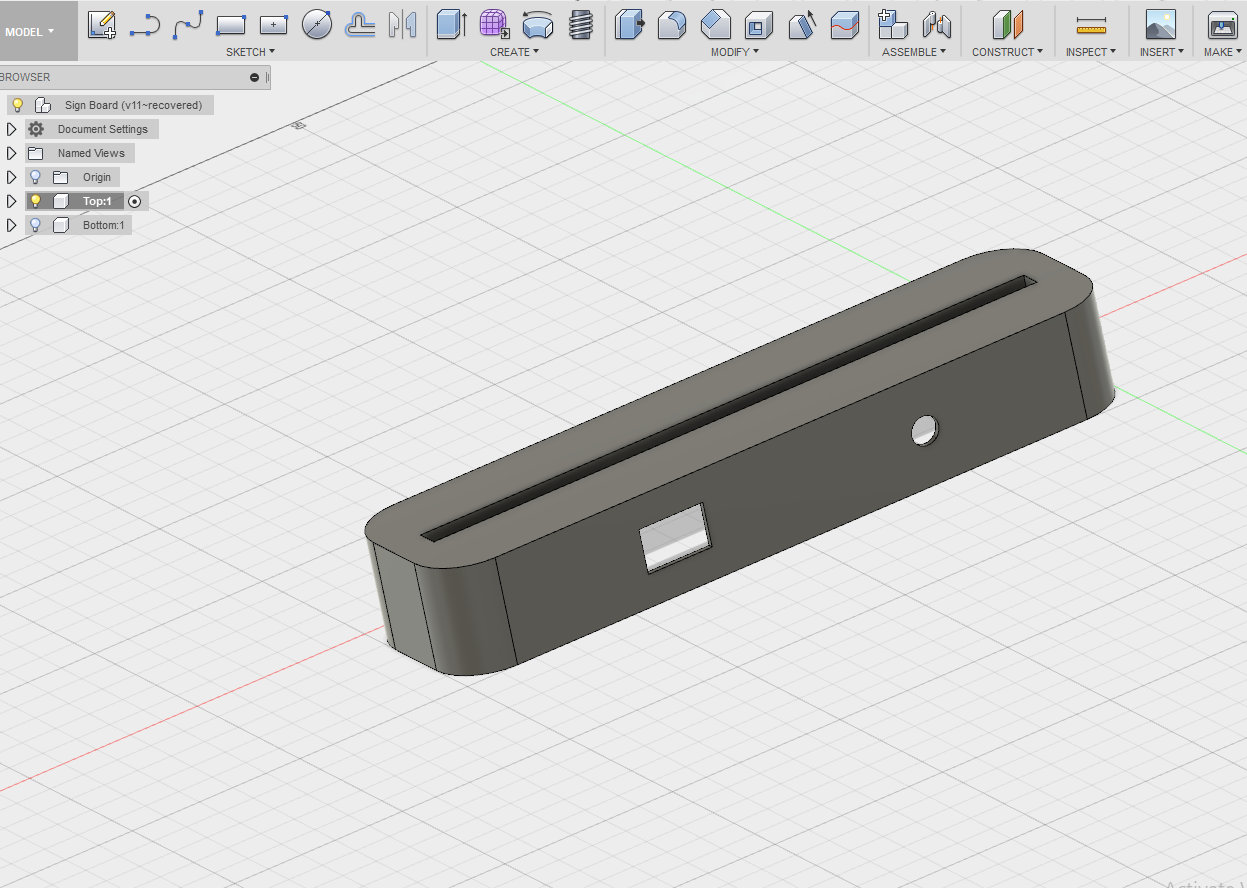Choose the Shell modify tool
The height and width of the screenshot is (888, 1247).
click(759, 24)
